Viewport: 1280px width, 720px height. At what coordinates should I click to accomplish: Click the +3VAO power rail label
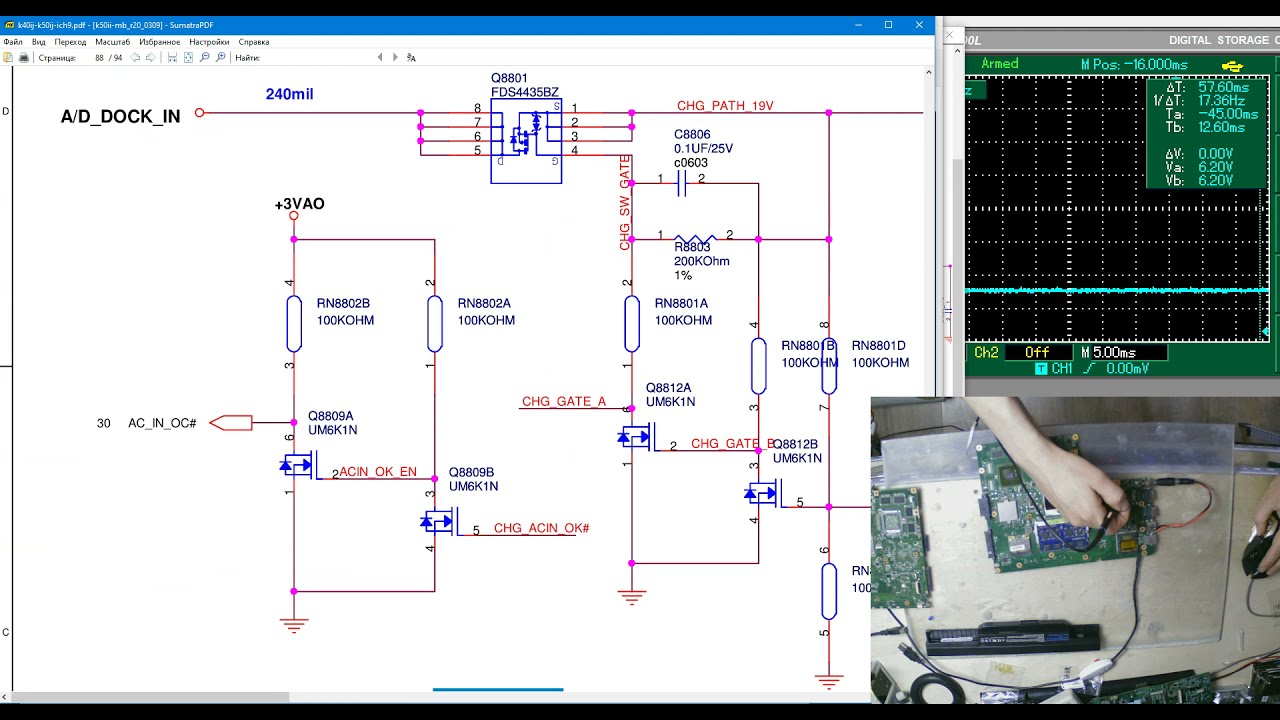[x=299, y=204]
